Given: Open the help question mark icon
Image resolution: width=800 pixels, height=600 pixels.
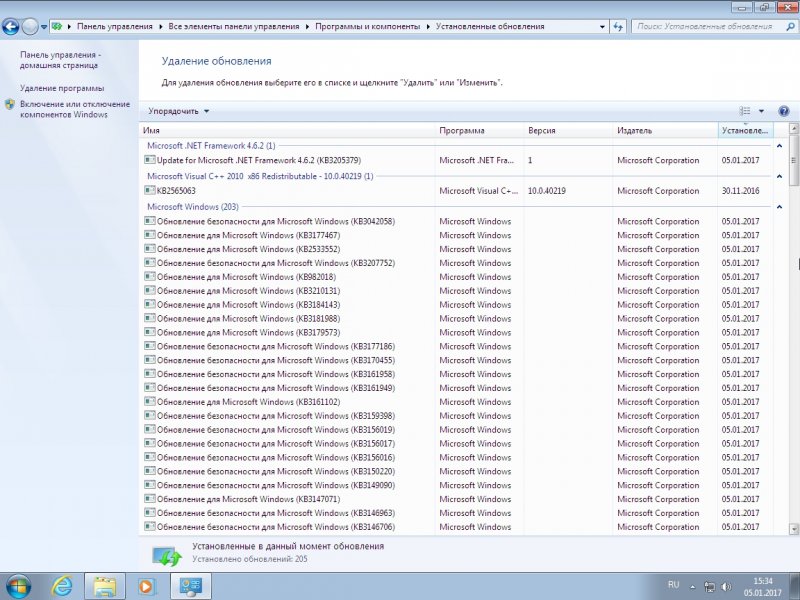Looking at the screenshot, I should click(784, 111).
